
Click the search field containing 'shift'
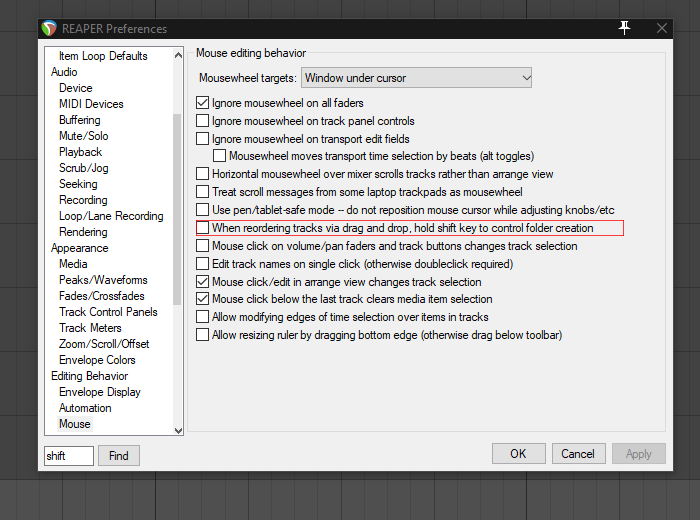click(69, 456)
